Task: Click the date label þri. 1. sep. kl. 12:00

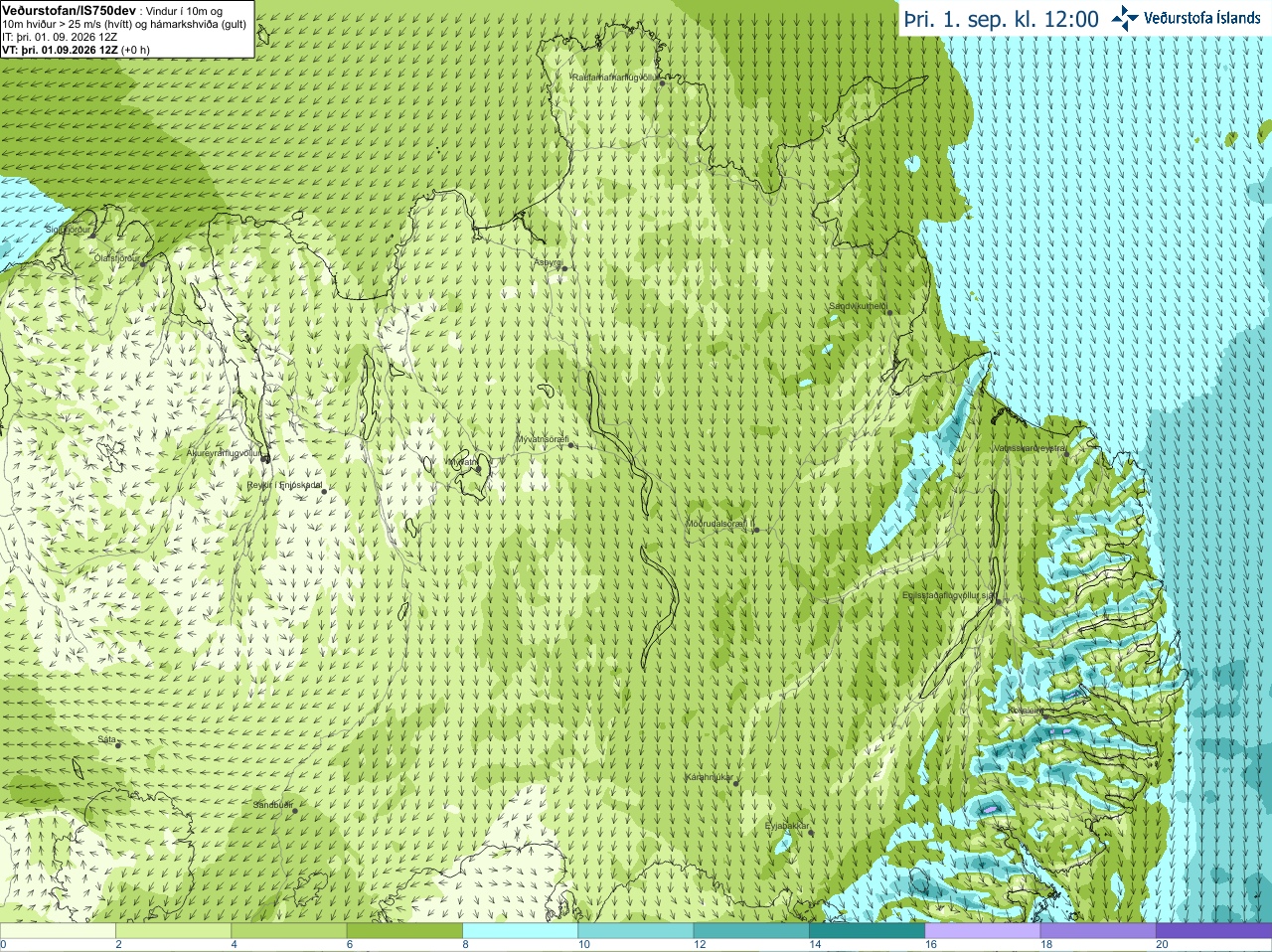Action: tap(1002, 19)
